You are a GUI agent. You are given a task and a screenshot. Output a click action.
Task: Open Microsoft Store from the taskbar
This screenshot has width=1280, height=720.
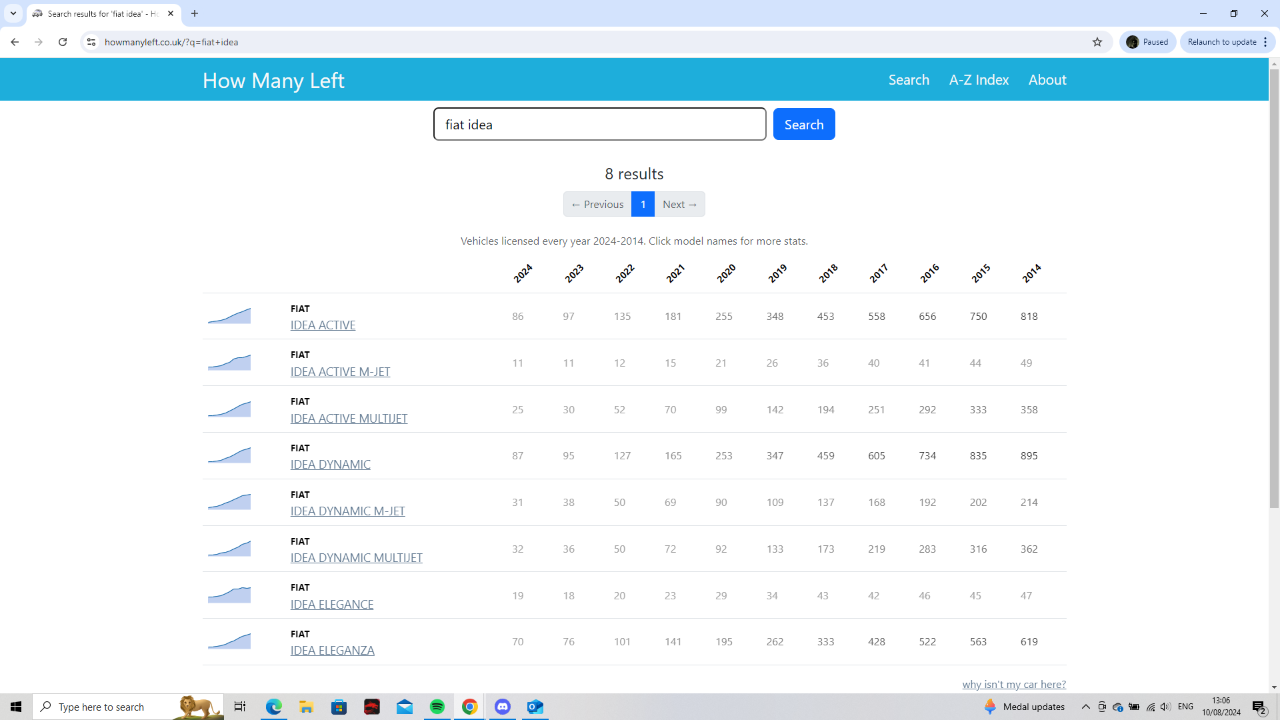pyautogui.click(x=339, y=706)
